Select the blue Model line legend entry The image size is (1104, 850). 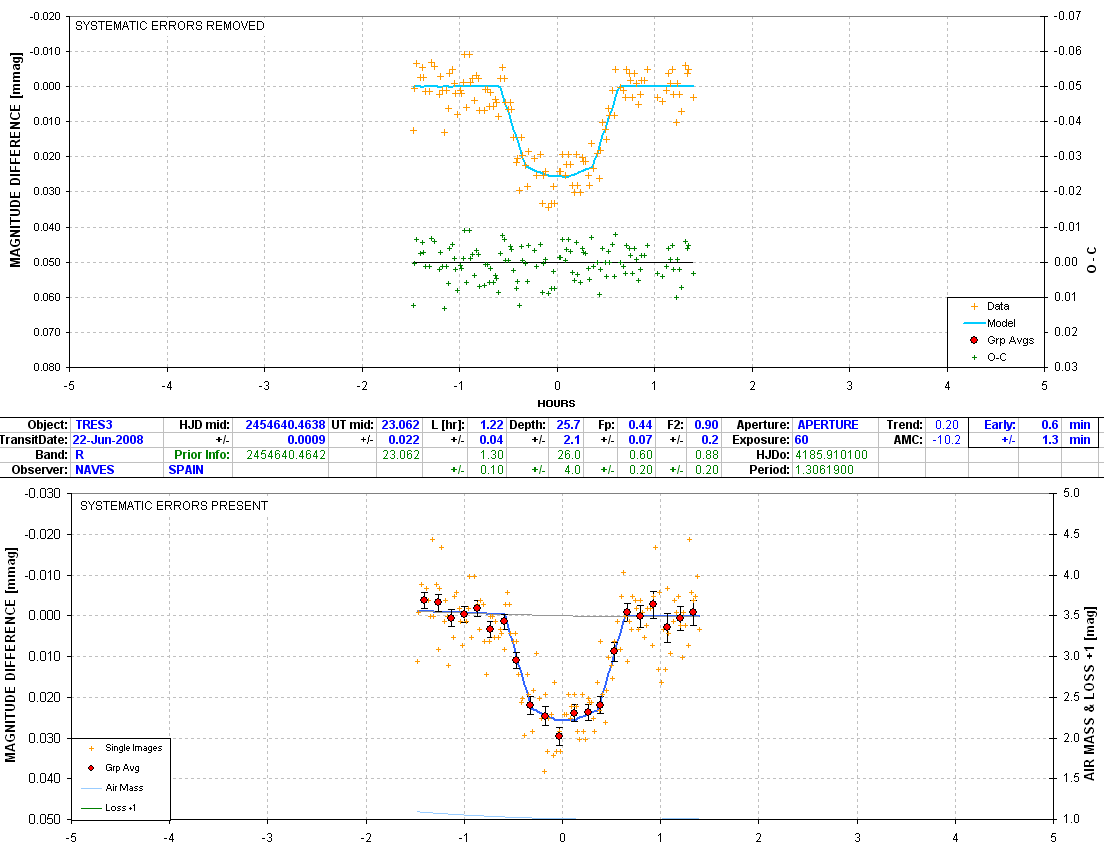click(972, 323)
